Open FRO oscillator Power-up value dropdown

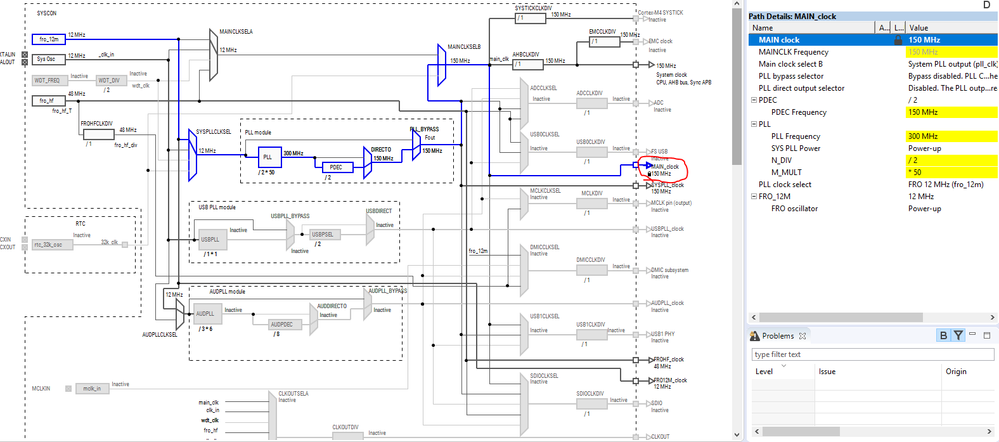952,209
